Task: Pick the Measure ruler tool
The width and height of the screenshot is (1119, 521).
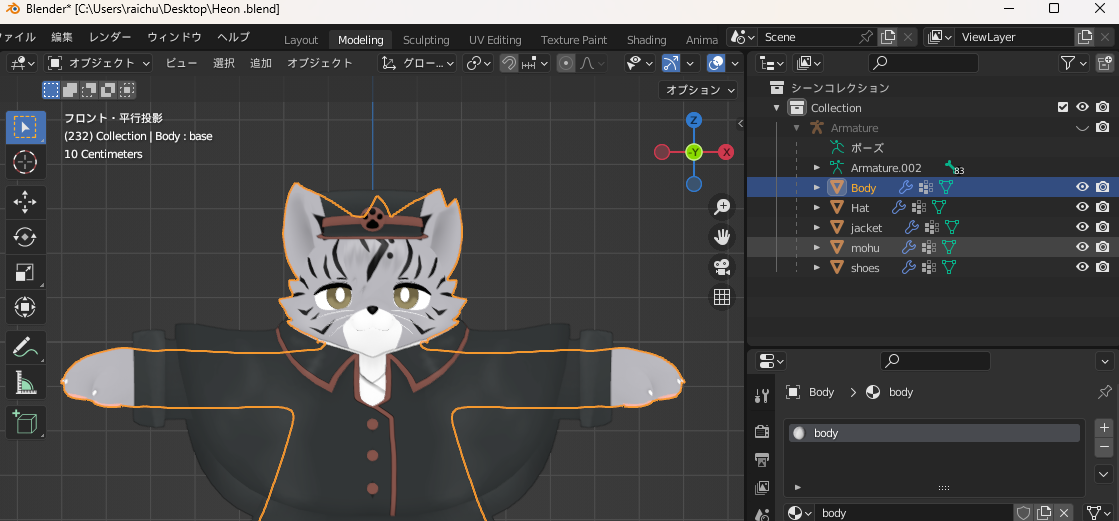Action: pyautogui.click(x=26, y=383)
